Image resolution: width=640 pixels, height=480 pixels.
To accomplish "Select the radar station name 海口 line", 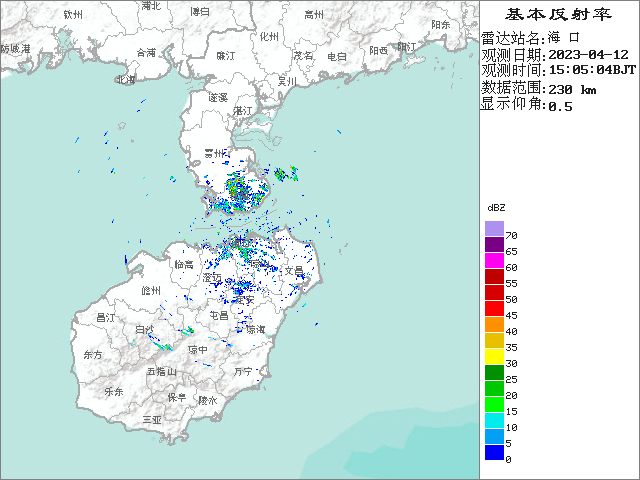I will point(530,38).
